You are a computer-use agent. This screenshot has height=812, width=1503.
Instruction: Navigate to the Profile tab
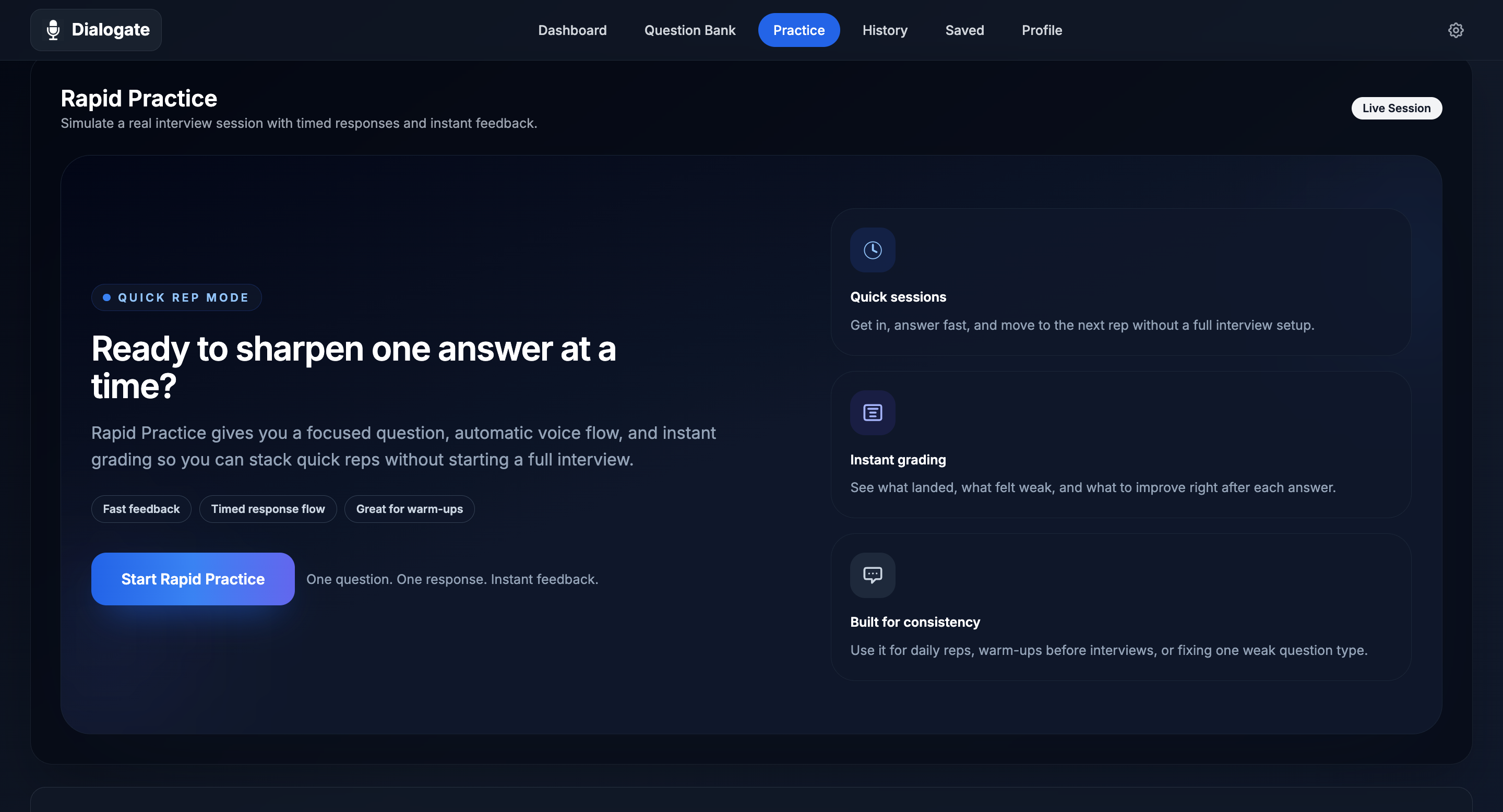click(x=1042, y=30)
